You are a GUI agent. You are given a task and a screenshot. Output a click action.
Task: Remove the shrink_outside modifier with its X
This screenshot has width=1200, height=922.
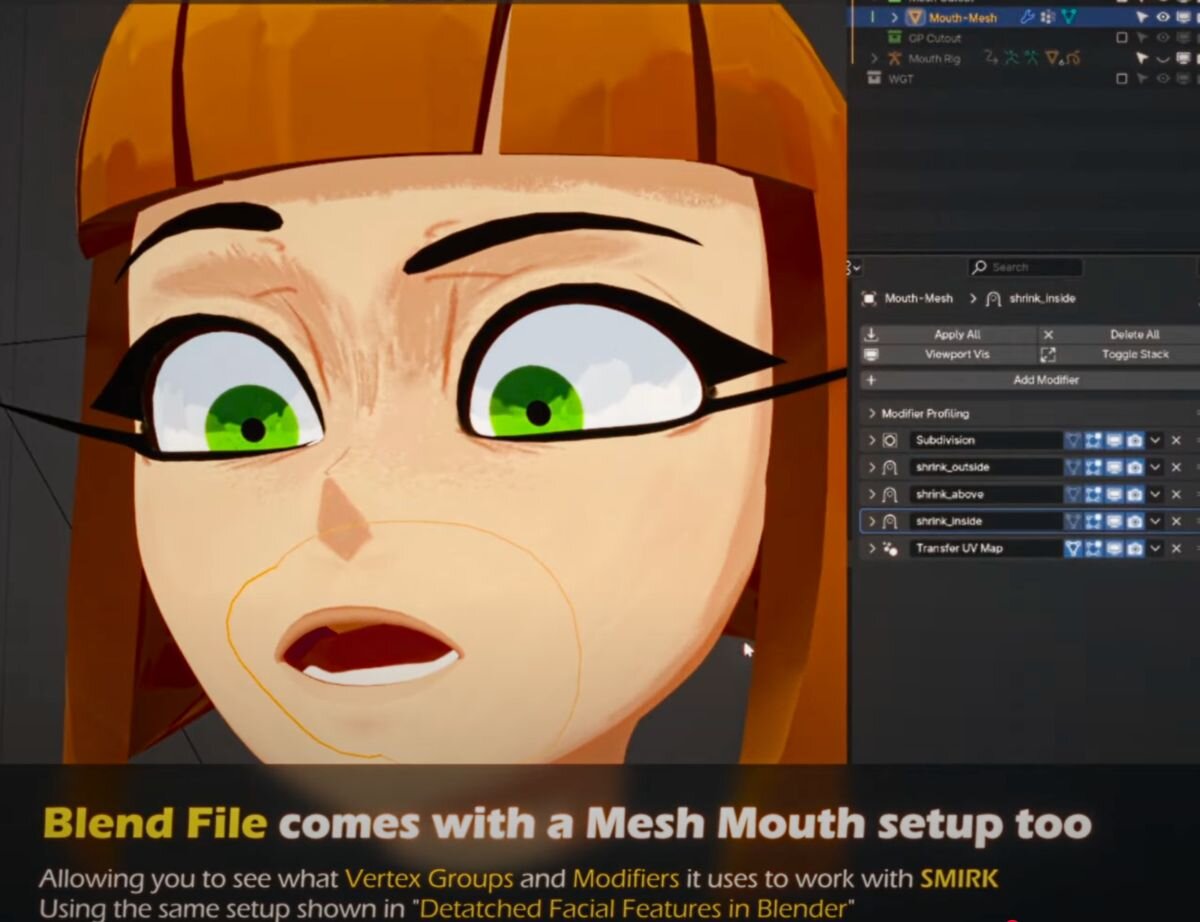1176,467
